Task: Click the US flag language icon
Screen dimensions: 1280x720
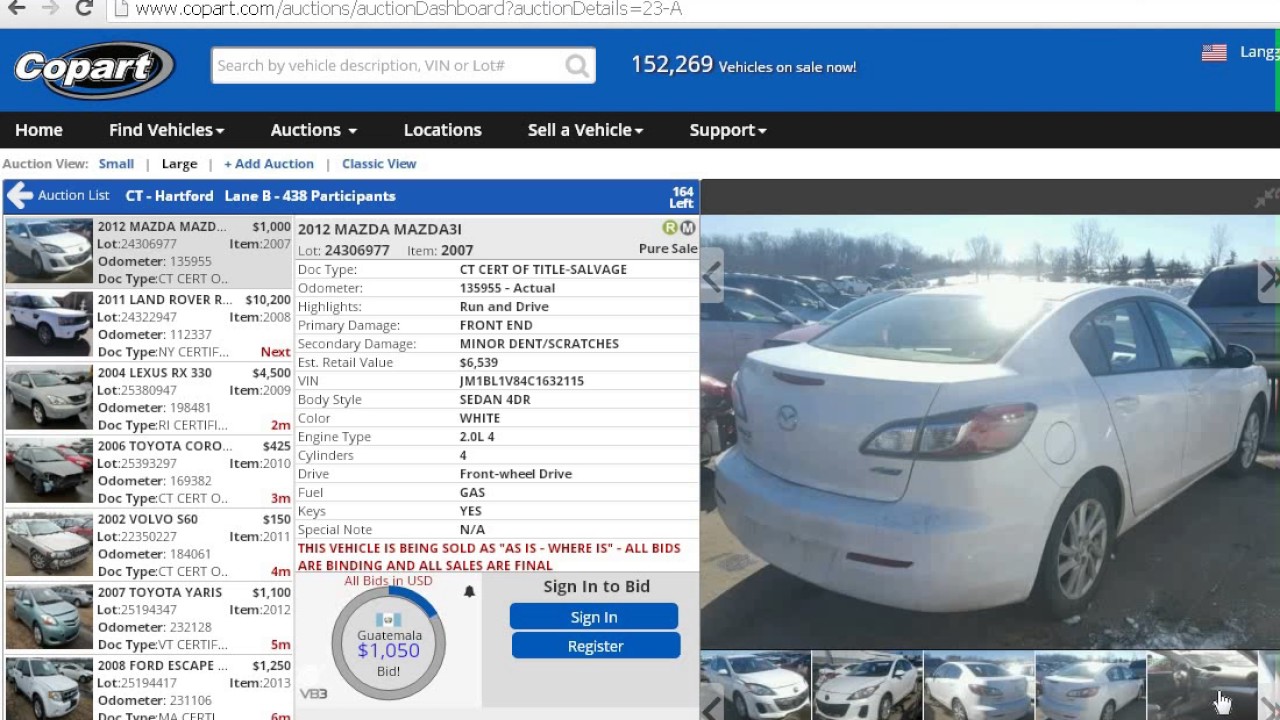Action: (x=1214, y=53)
